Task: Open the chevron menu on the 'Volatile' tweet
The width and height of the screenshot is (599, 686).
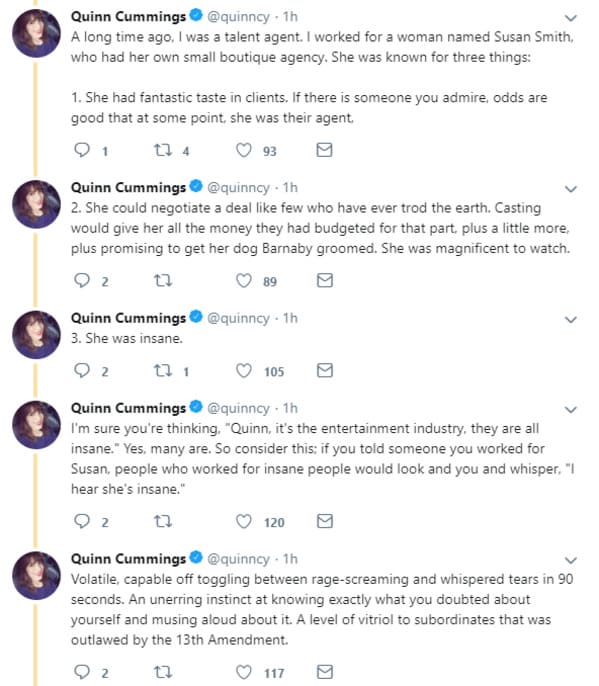Action: click(571, 560)
